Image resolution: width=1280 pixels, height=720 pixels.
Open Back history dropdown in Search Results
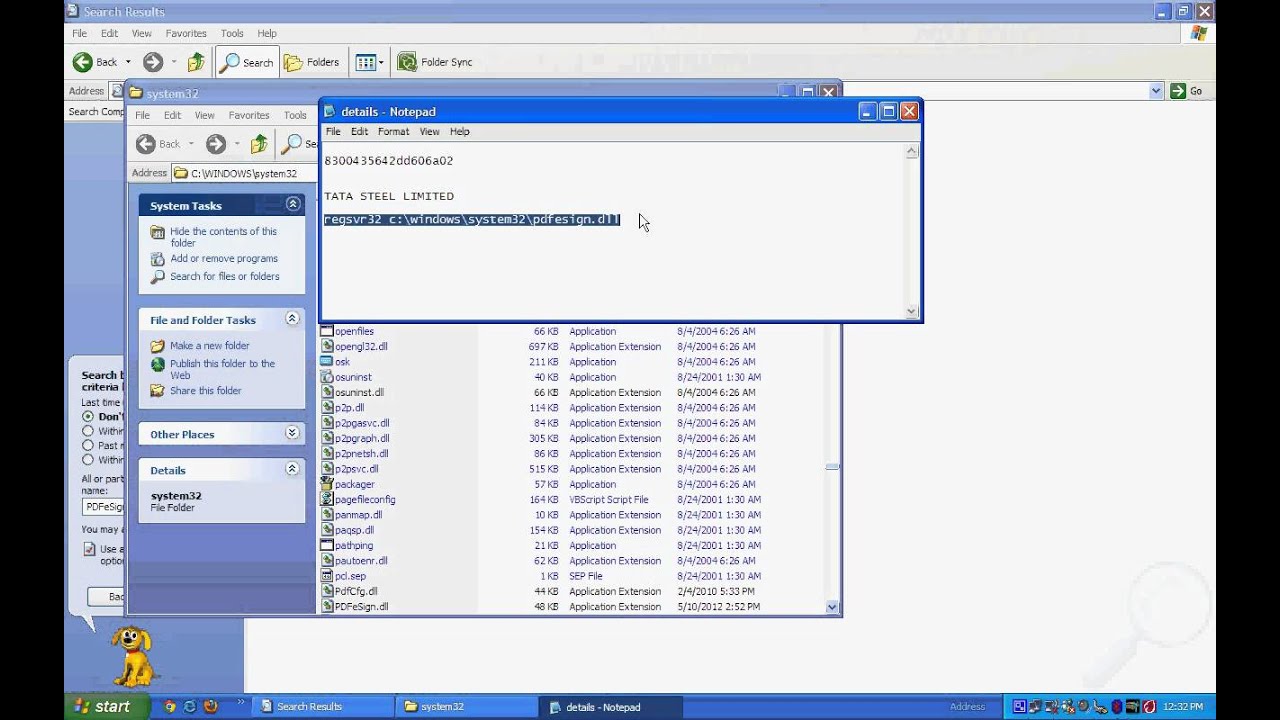[128, 62]
